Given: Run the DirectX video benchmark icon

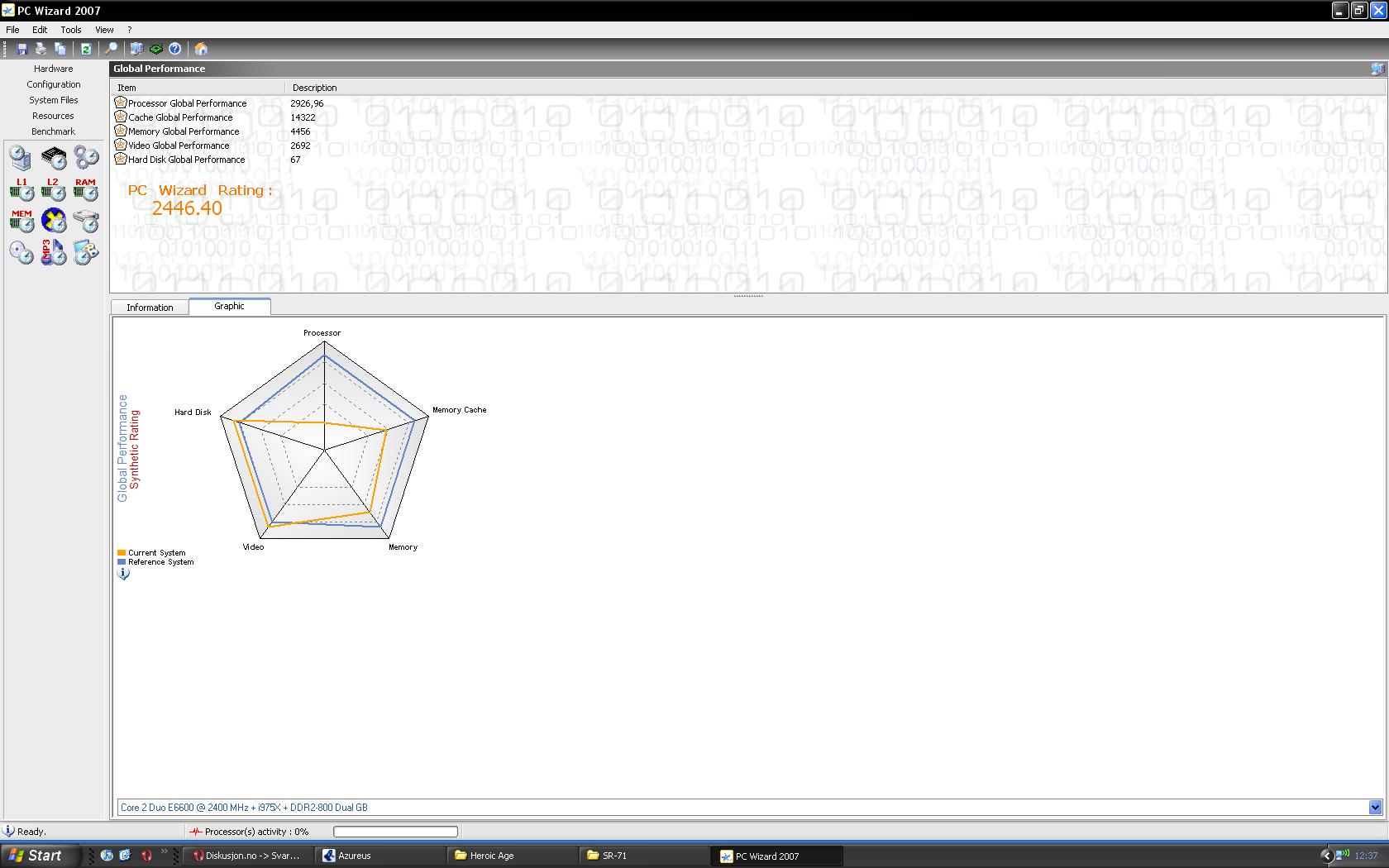Looking at the screenshot, I should coord(54,221).
